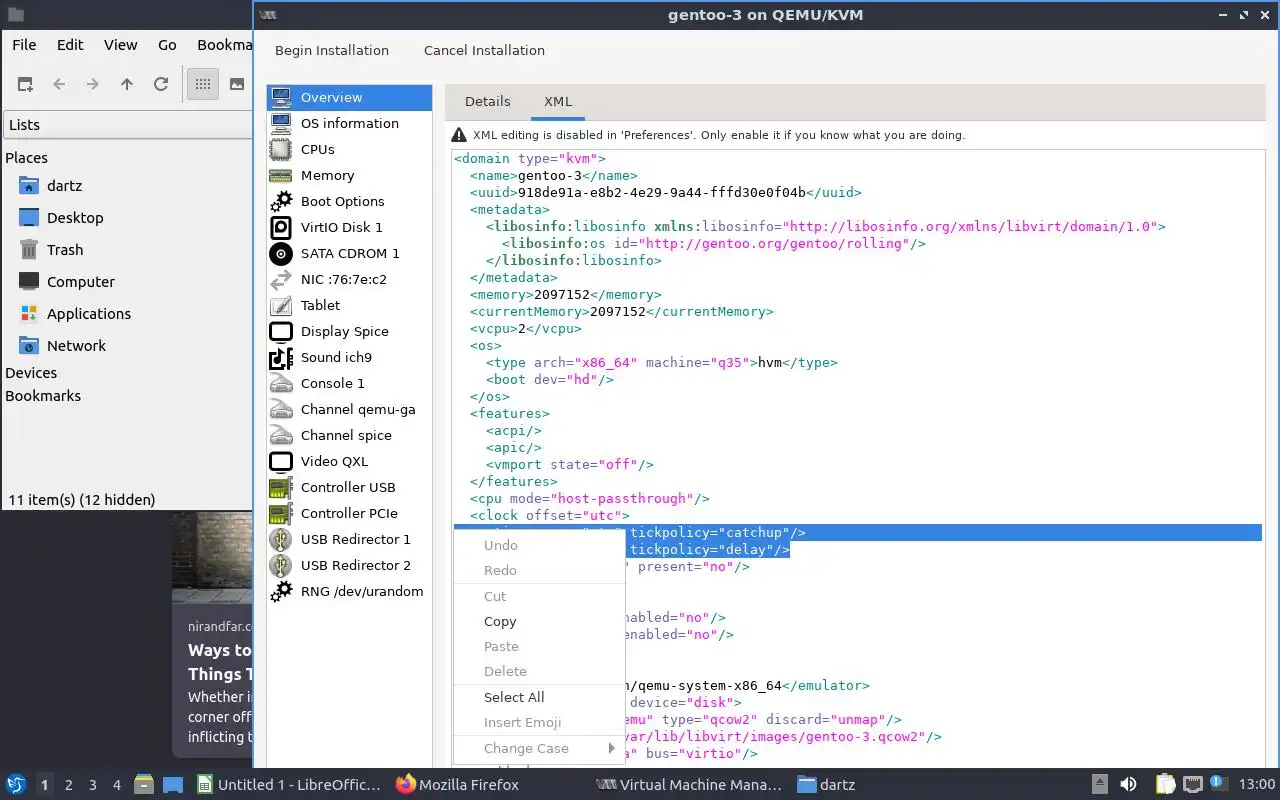Open Boot Options gear icon
This screenshot has height=800, width=1280.
pos(282,201)
